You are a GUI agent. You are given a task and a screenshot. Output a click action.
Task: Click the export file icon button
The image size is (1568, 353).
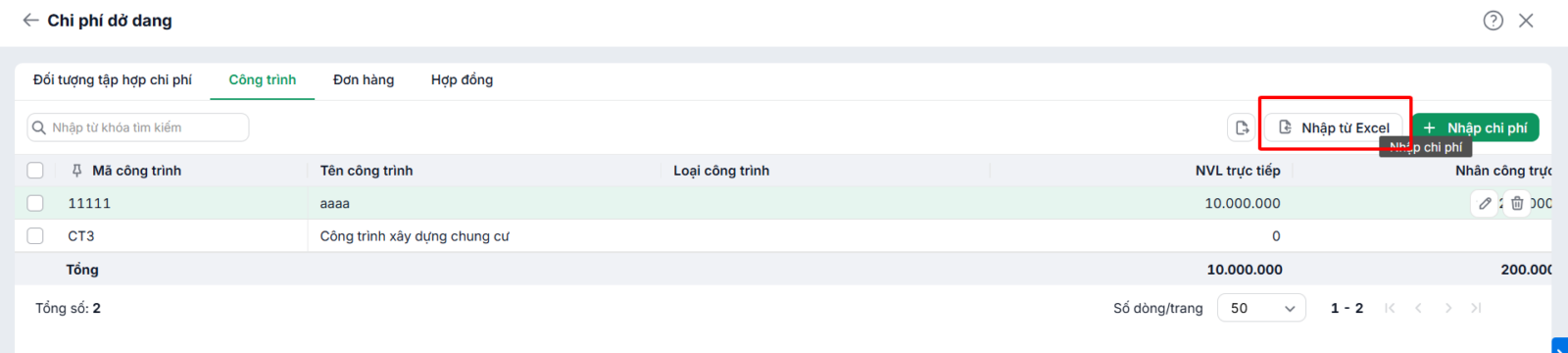pos(1242,127)
